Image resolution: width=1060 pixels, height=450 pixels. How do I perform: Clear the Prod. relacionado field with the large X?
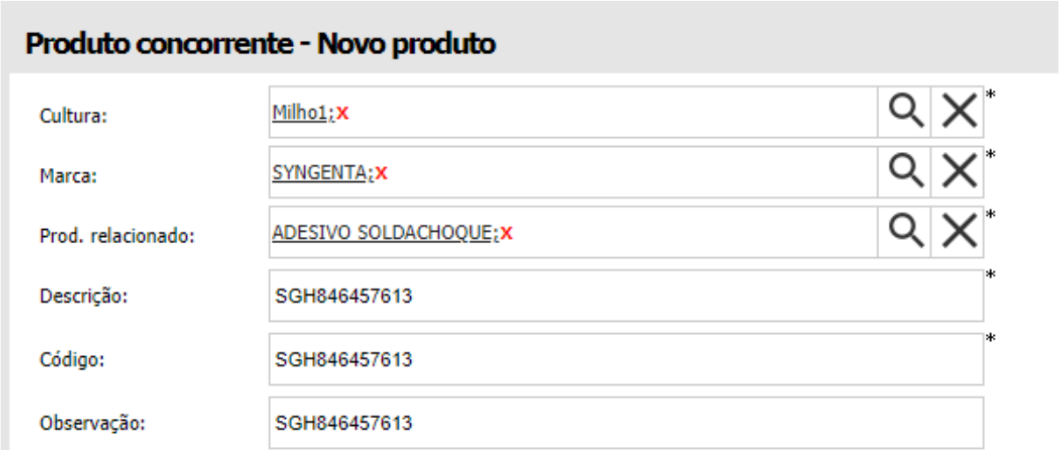pos(958,232)
